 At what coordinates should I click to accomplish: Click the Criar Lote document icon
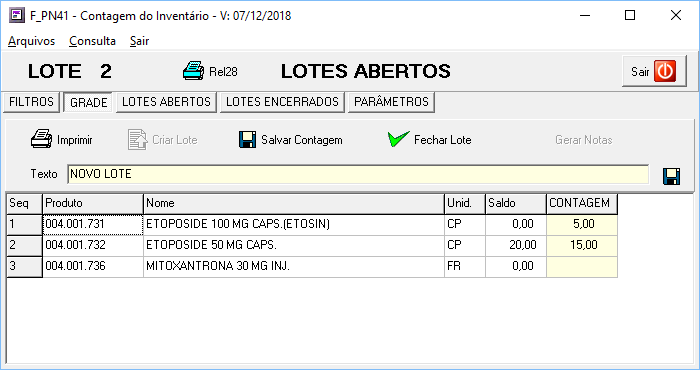(138, 140)
